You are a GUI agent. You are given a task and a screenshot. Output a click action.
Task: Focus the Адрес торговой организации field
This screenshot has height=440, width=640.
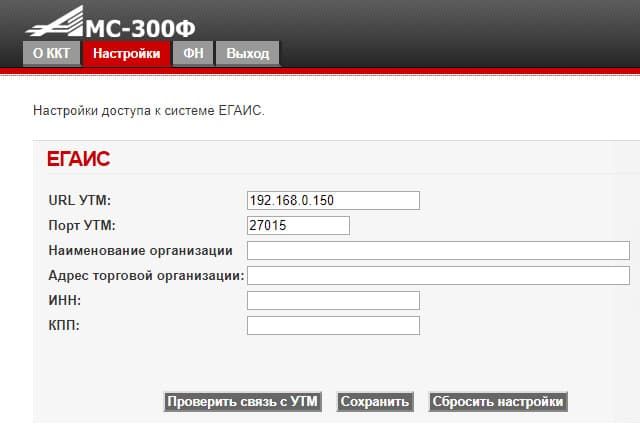[x=438, y=276]
